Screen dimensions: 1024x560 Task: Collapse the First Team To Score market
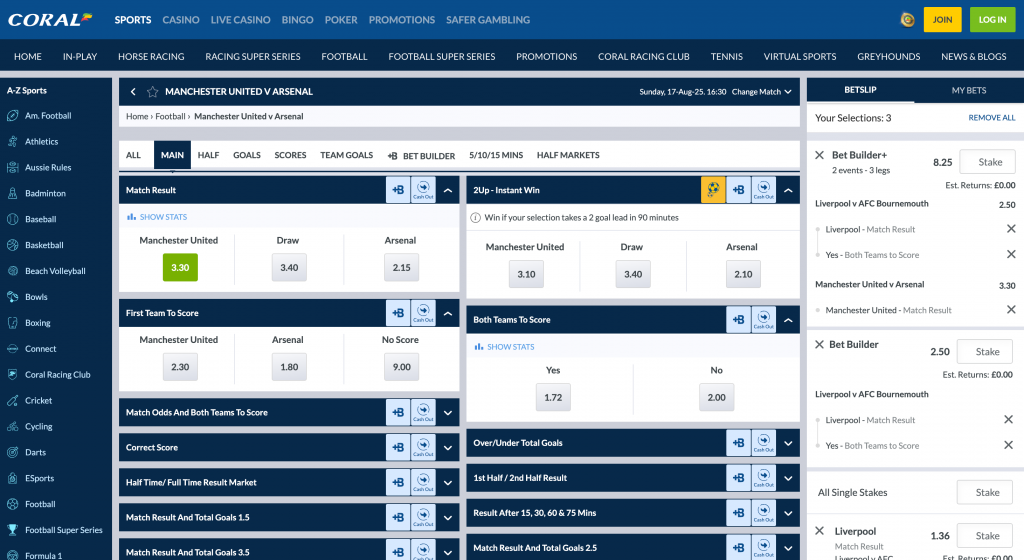(448, 313)
